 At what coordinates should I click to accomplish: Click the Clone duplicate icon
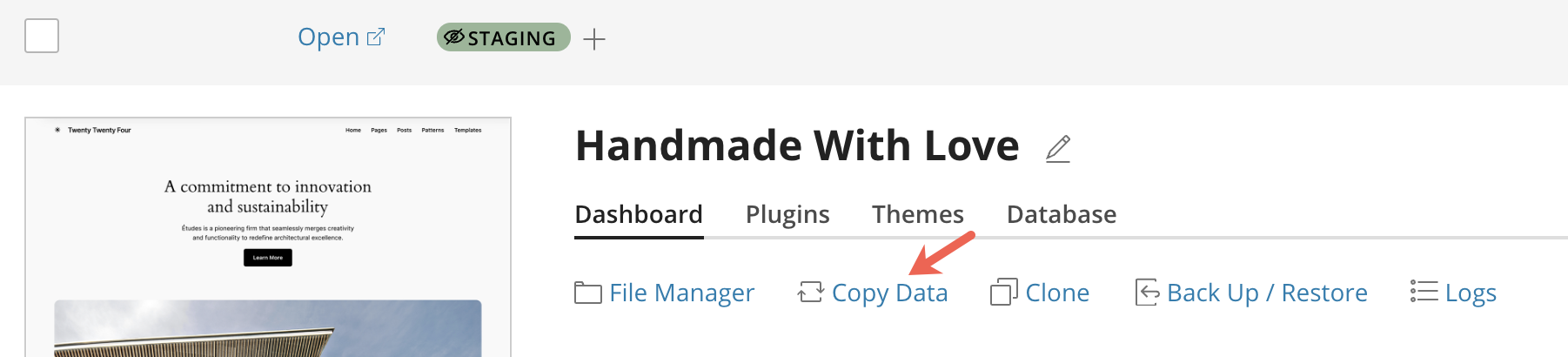(x=1003, y=293)
